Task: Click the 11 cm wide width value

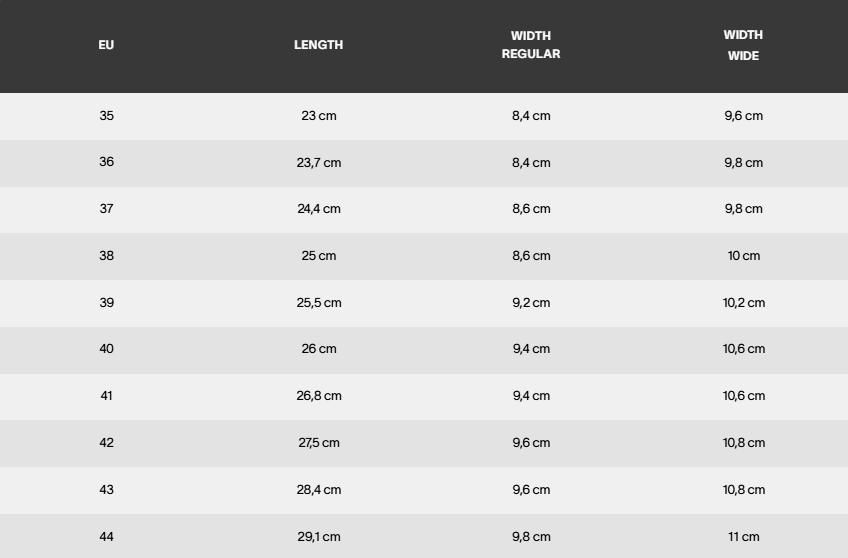Action: 744,537
